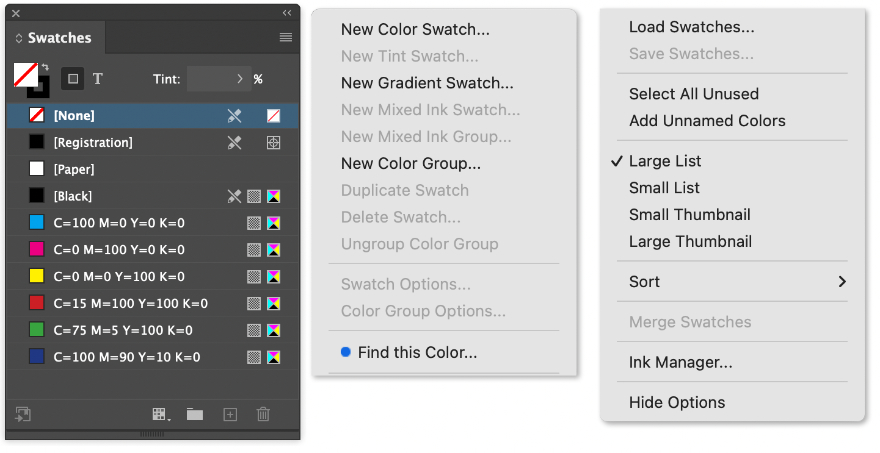Select formatting affects text T icon
Image resolution: width=880 pixels, height=453 pixels.
pos(98,79)
